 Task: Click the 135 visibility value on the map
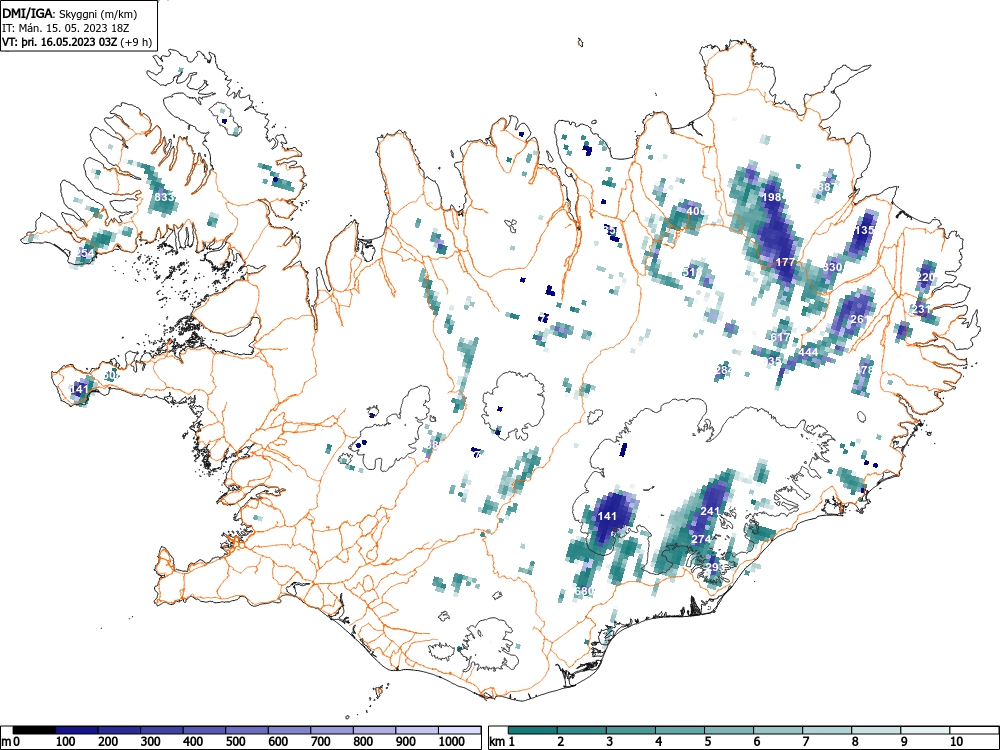(864, 230)
